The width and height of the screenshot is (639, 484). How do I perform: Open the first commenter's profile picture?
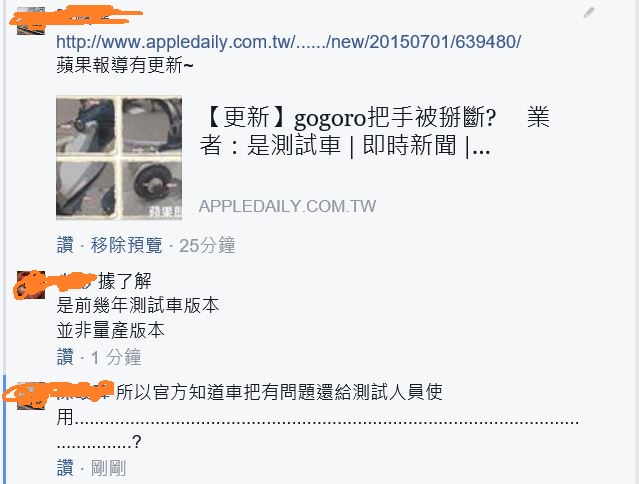31,21
